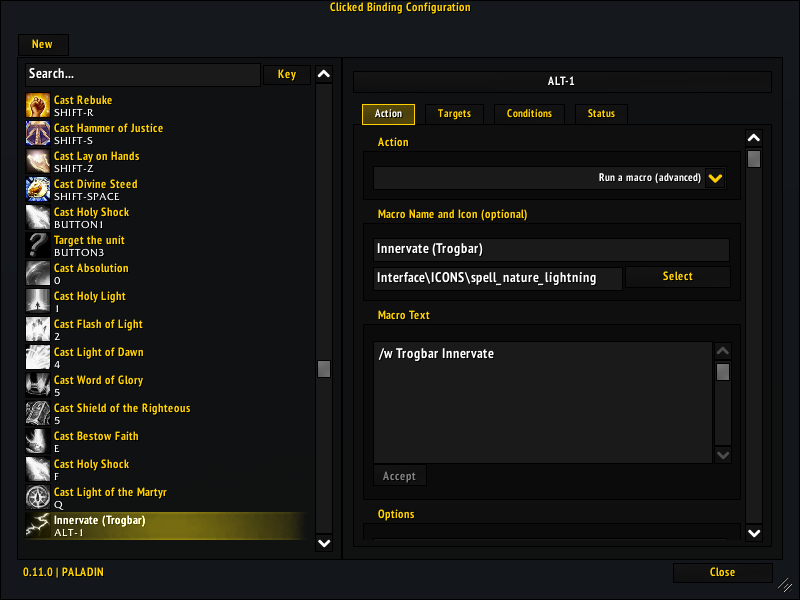
Task: Click the Divine Steed horse icon
Action: [x=38, y=189]
